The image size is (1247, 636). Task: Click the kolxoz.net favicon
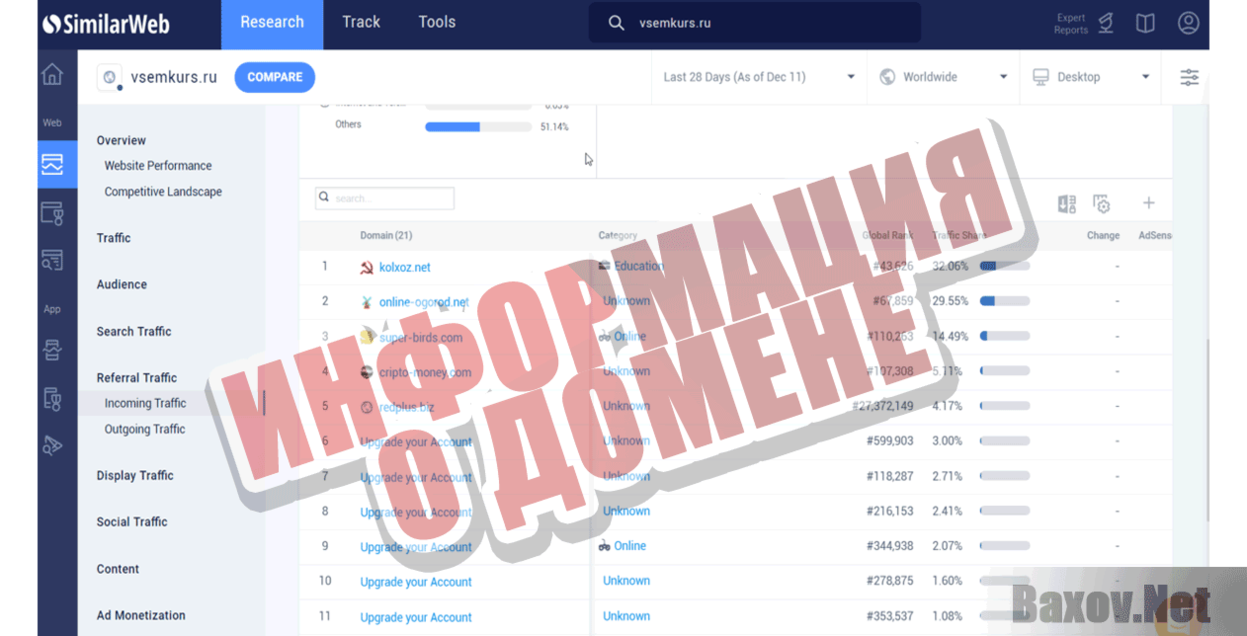[x=367, y=267]
